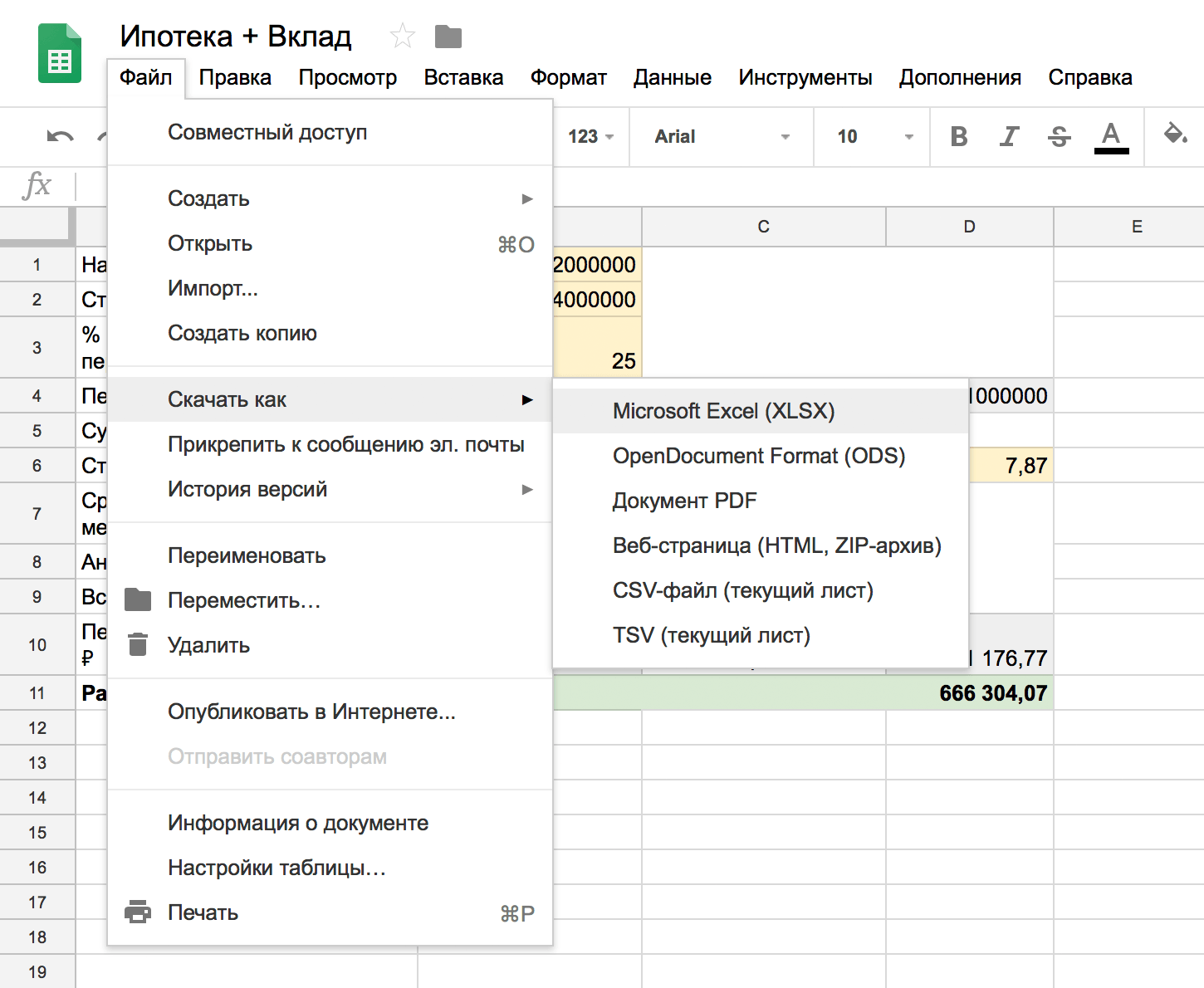Screen dimensions: 1204x988
Task: Click the select-all corner box of grid
Action: point(37,226)
